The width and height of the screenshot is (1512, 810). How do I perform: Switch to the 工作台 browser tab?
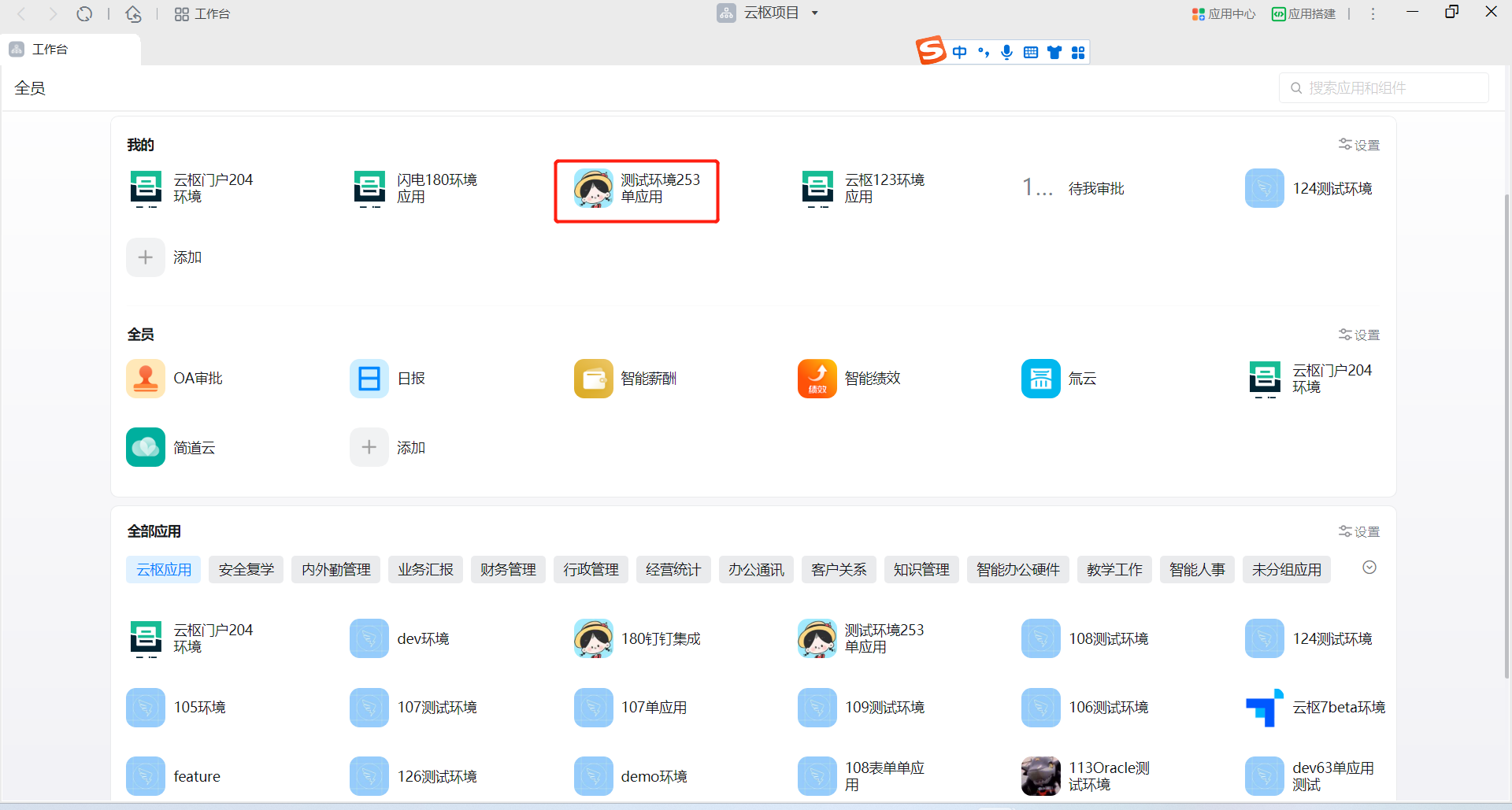click(71, 49)
